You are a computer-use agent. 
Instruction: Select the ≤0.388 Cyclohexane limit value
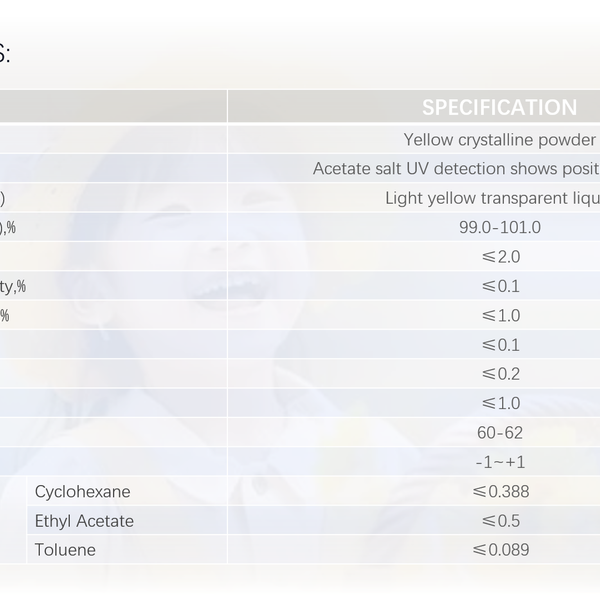point(501,492)
